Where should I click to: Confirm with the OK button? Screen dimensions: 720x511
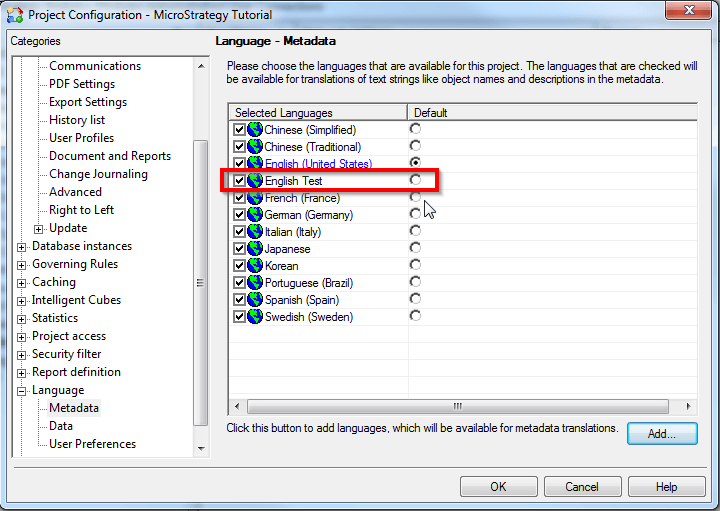(498, 486)
